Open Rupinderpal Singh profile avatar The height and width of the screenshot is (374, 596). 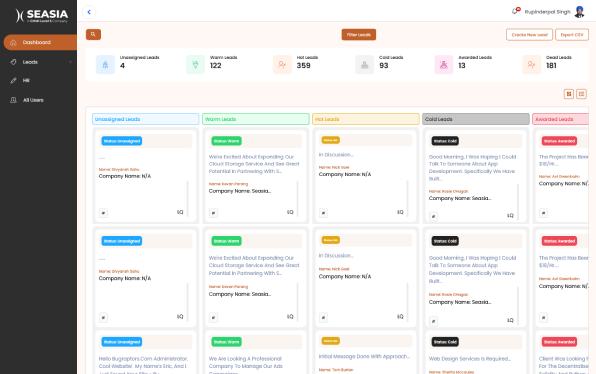click(579, 12)
